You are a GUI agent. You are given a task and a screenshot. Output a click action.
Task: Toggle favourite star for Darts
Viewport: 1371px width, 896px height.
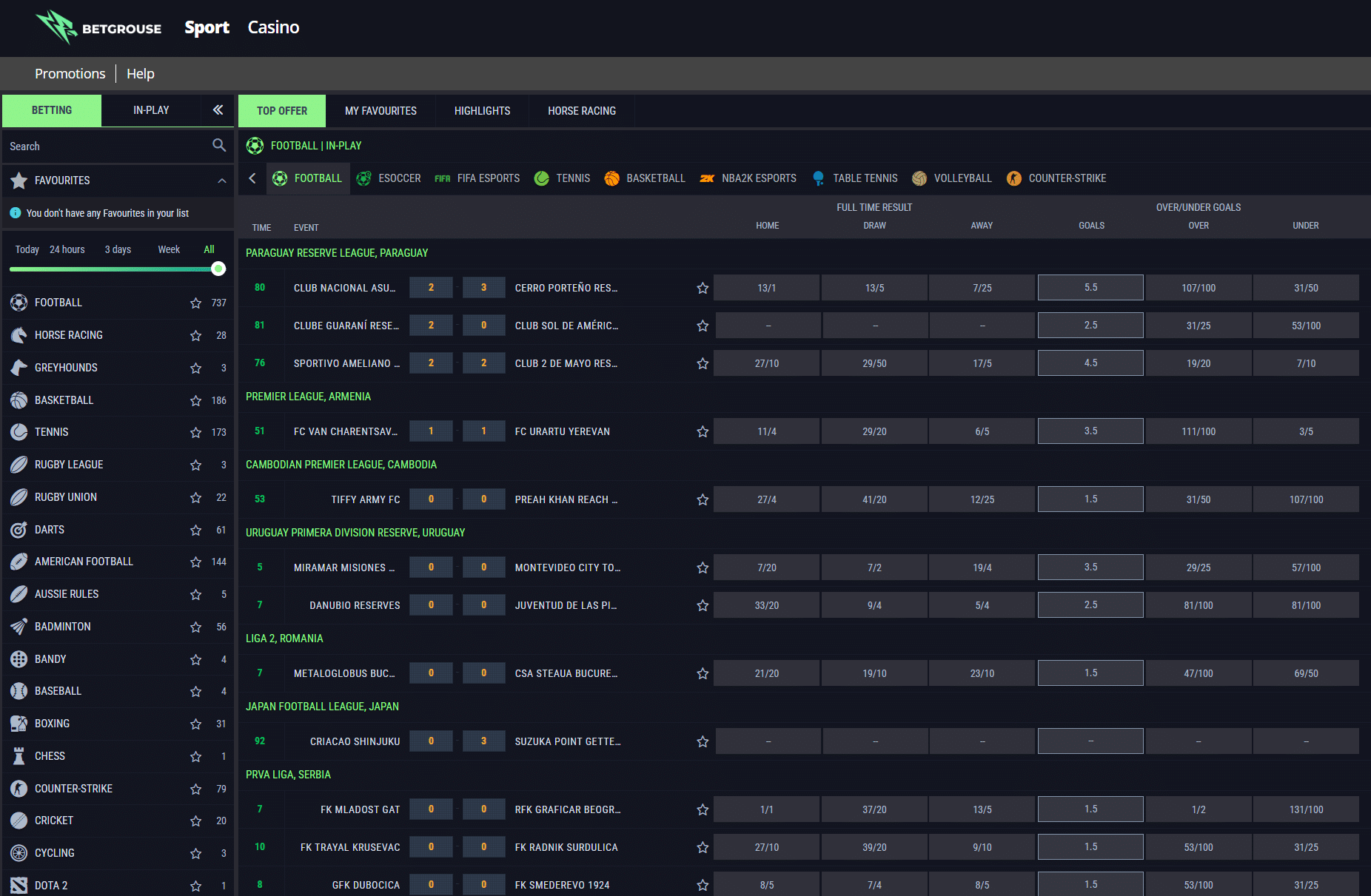[x=195, y=530]
